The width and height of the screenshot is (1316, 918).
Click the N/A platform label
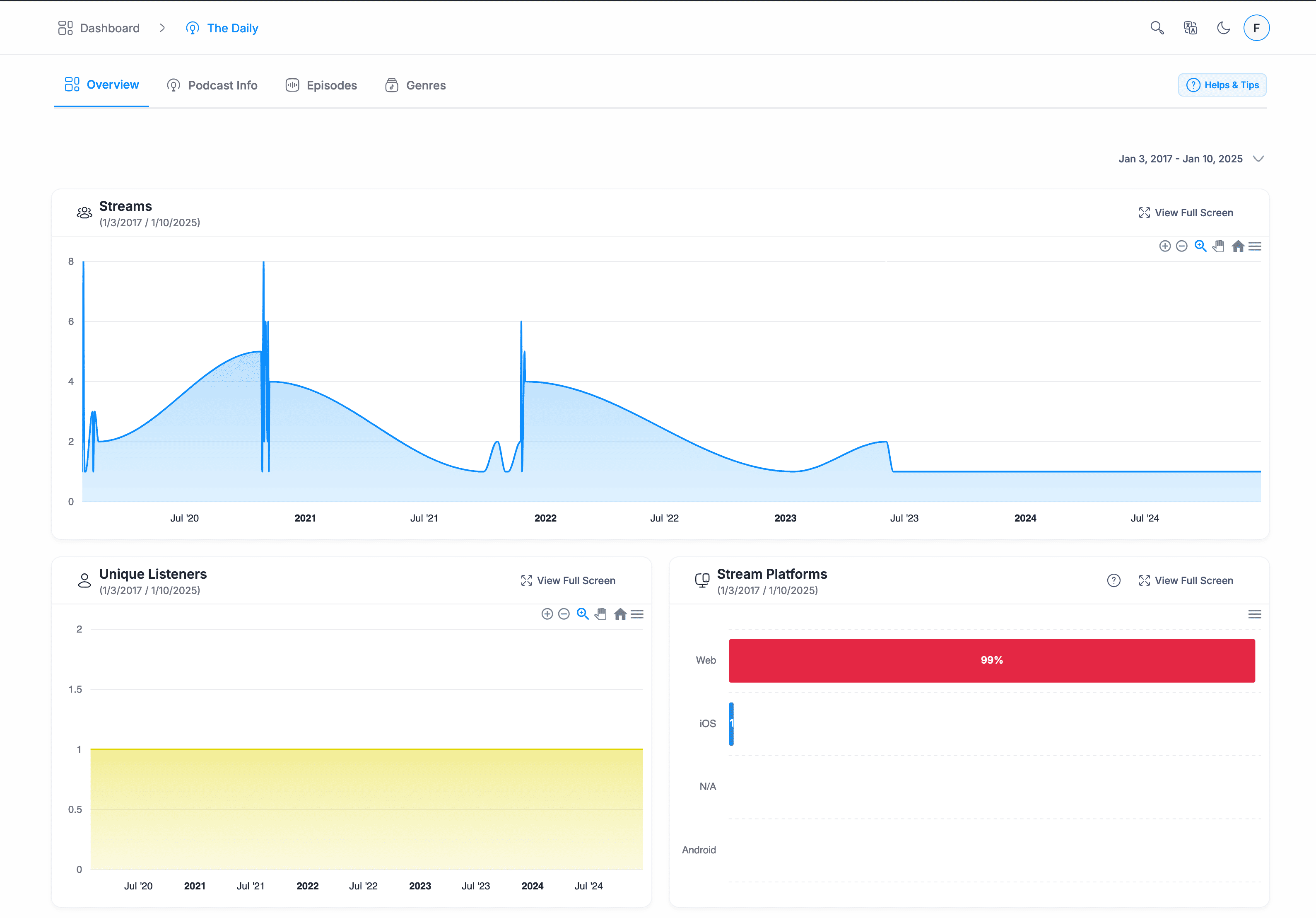coord(707,787)
